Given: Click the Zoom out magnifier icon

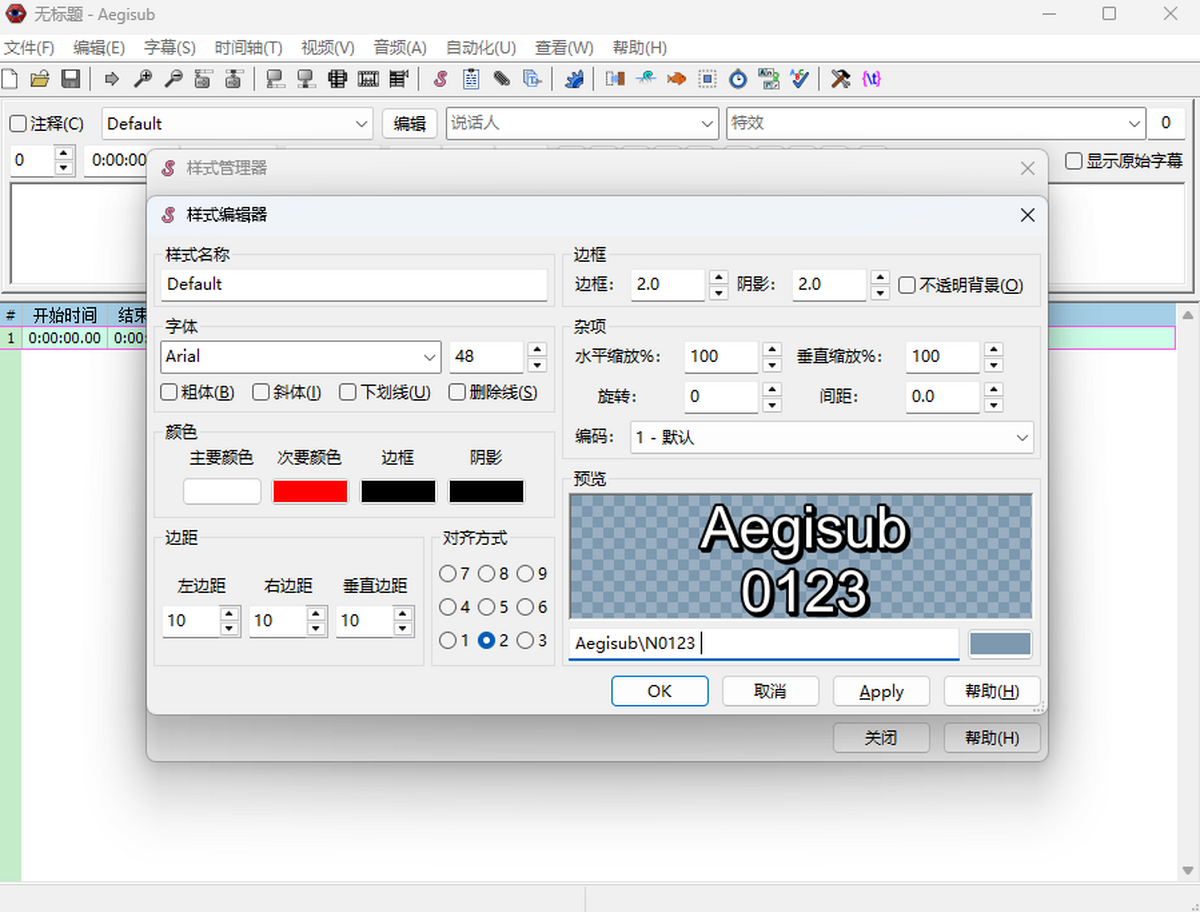Looking at the screenshot, I should tap(173, 78).
